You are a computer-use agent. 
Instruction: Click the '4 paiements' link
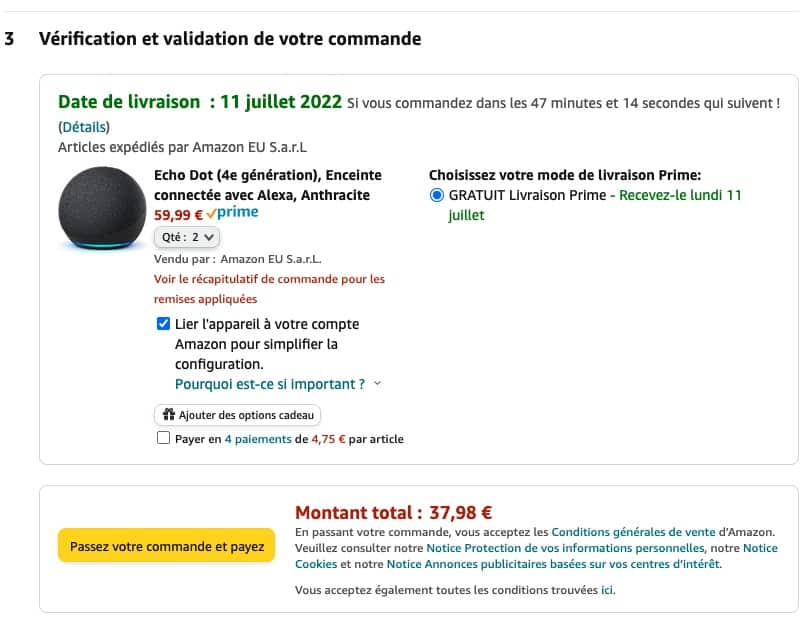[258, 439]
